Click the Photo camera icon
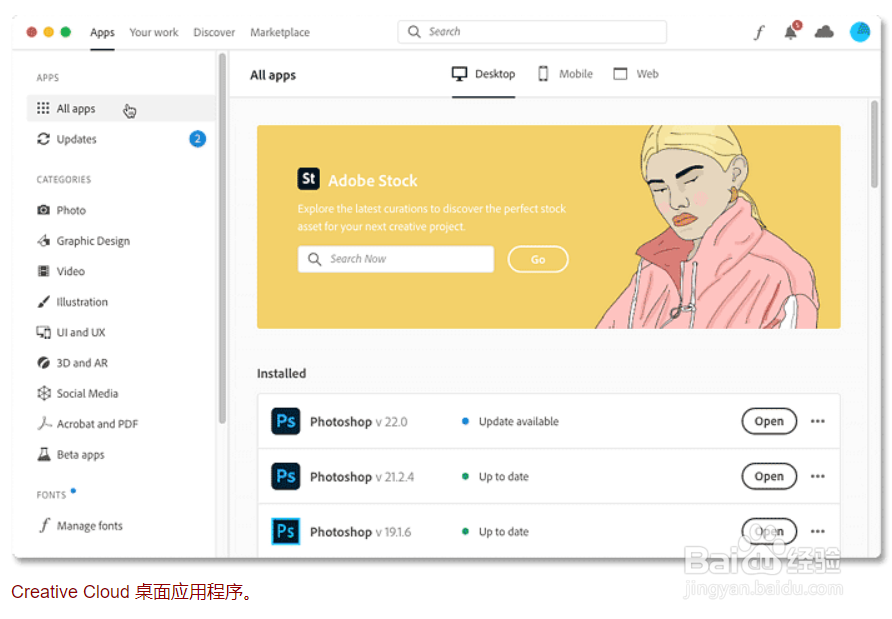The width and height of the screenshot is (892, 619). (43, 210)
